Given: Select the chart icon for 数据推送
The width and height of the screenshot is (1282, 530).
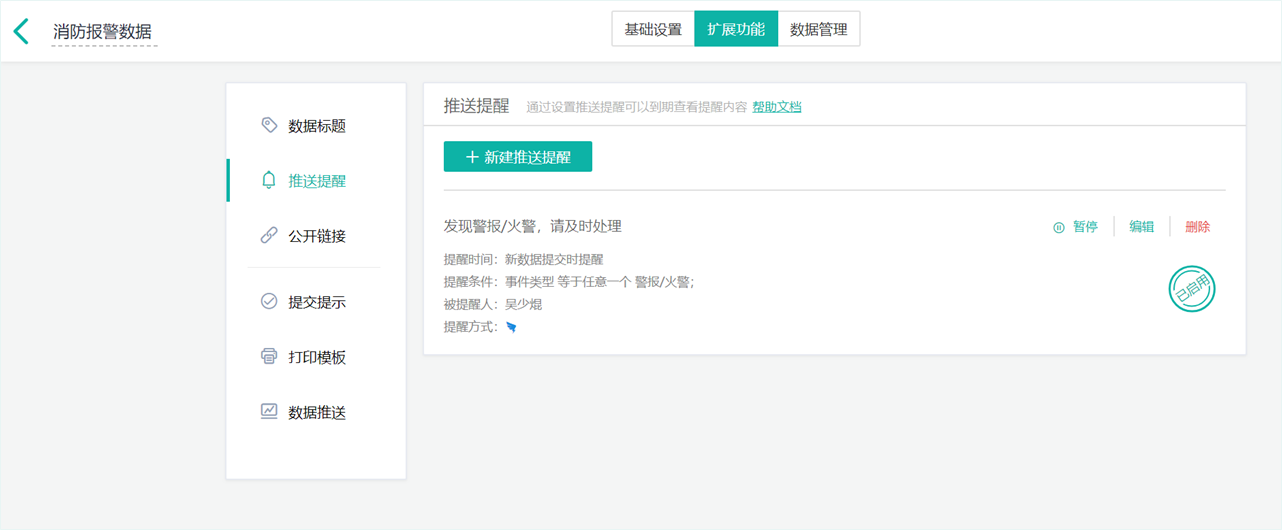Looking at the screenshot, I should [268, 411].
